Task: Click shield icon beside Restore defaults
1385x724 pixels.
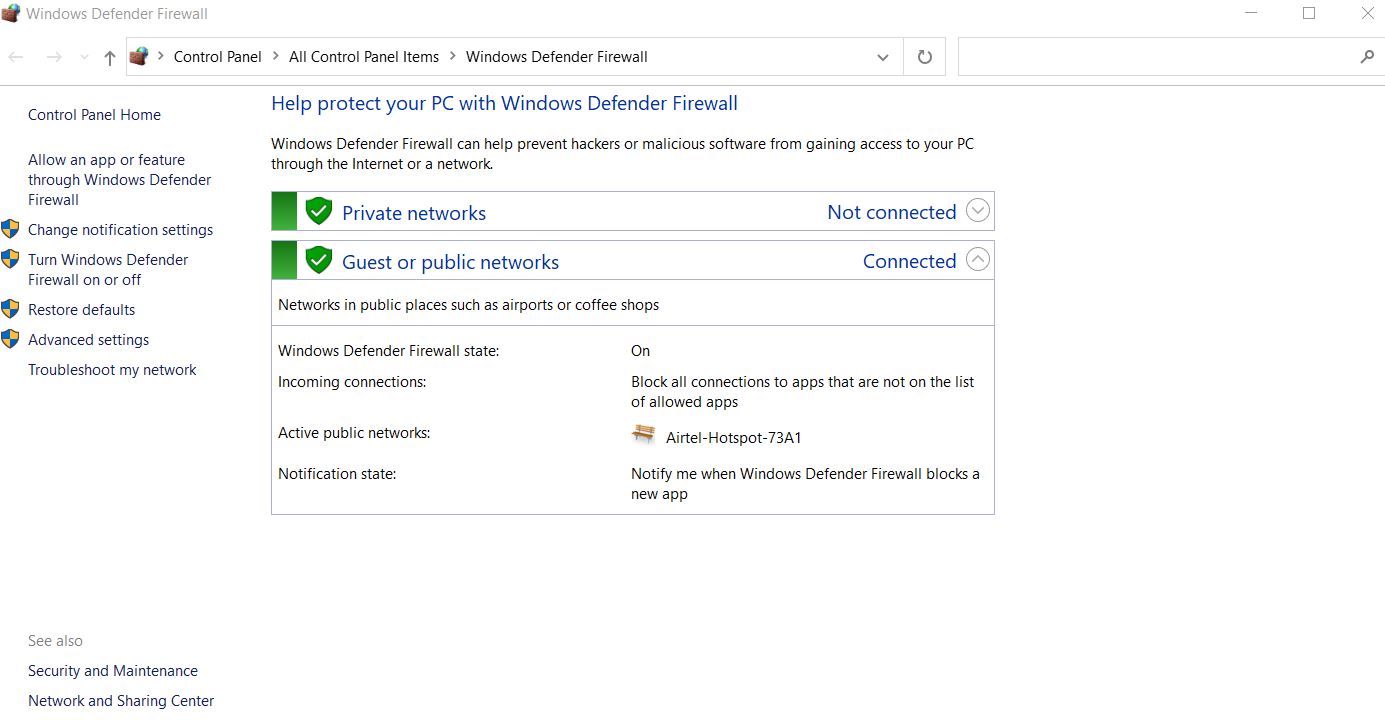Action: tap(10, 309)
